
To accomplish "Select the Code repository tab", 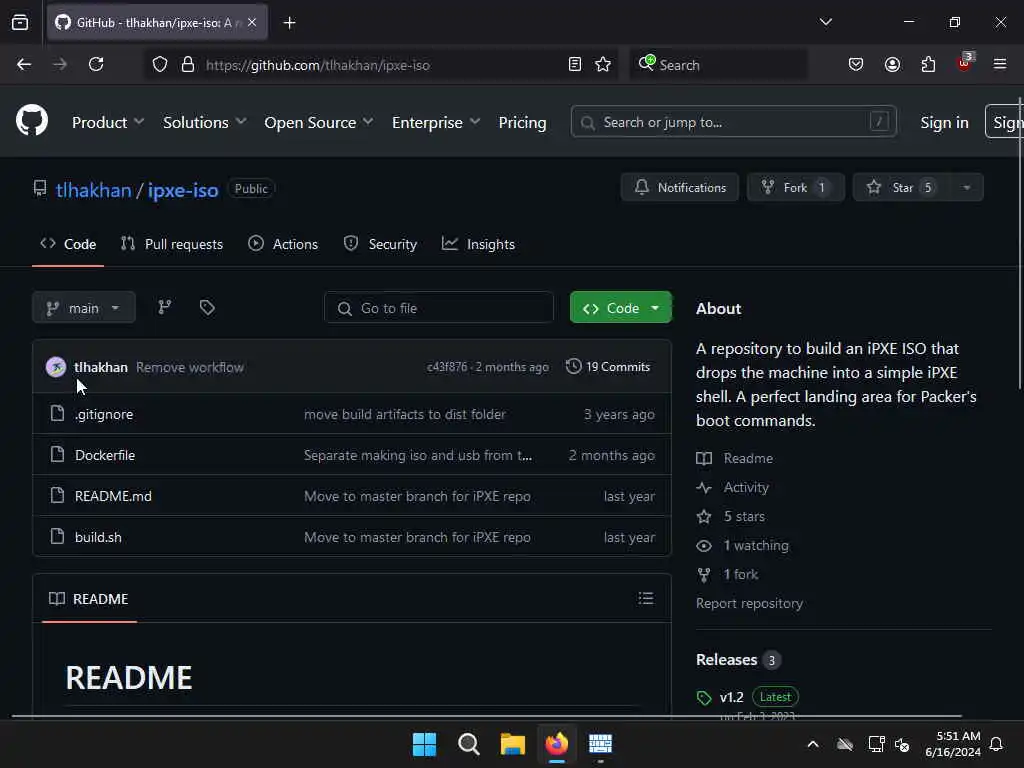I will point(68,244).
